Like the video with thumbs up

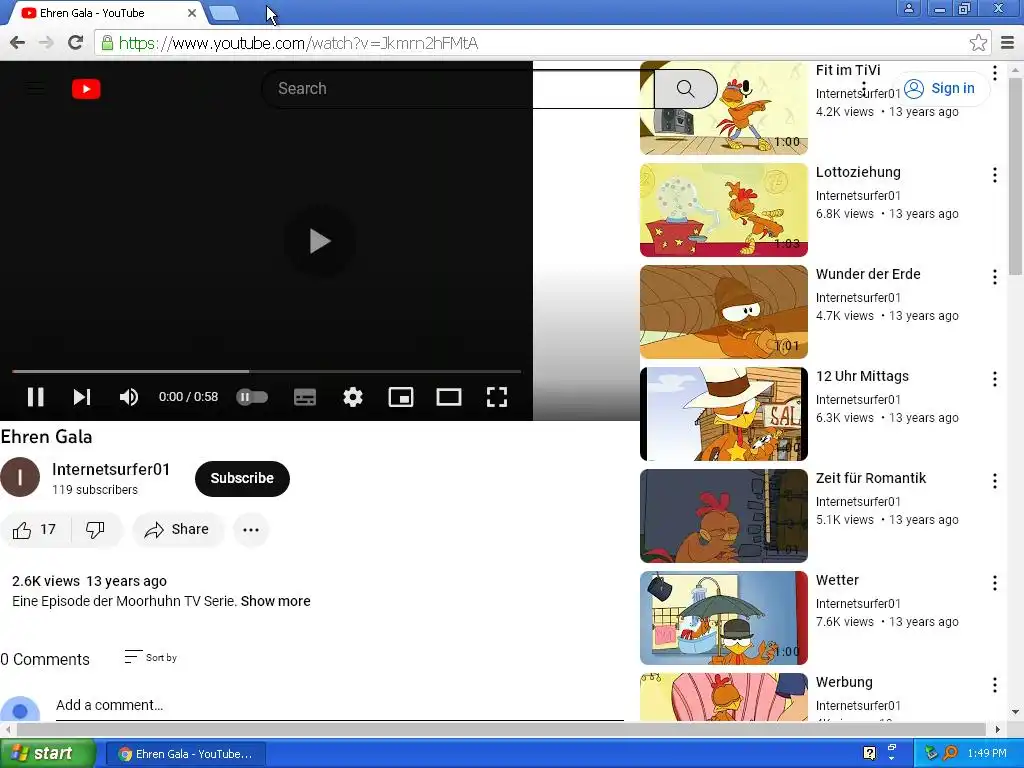(35, 530)
